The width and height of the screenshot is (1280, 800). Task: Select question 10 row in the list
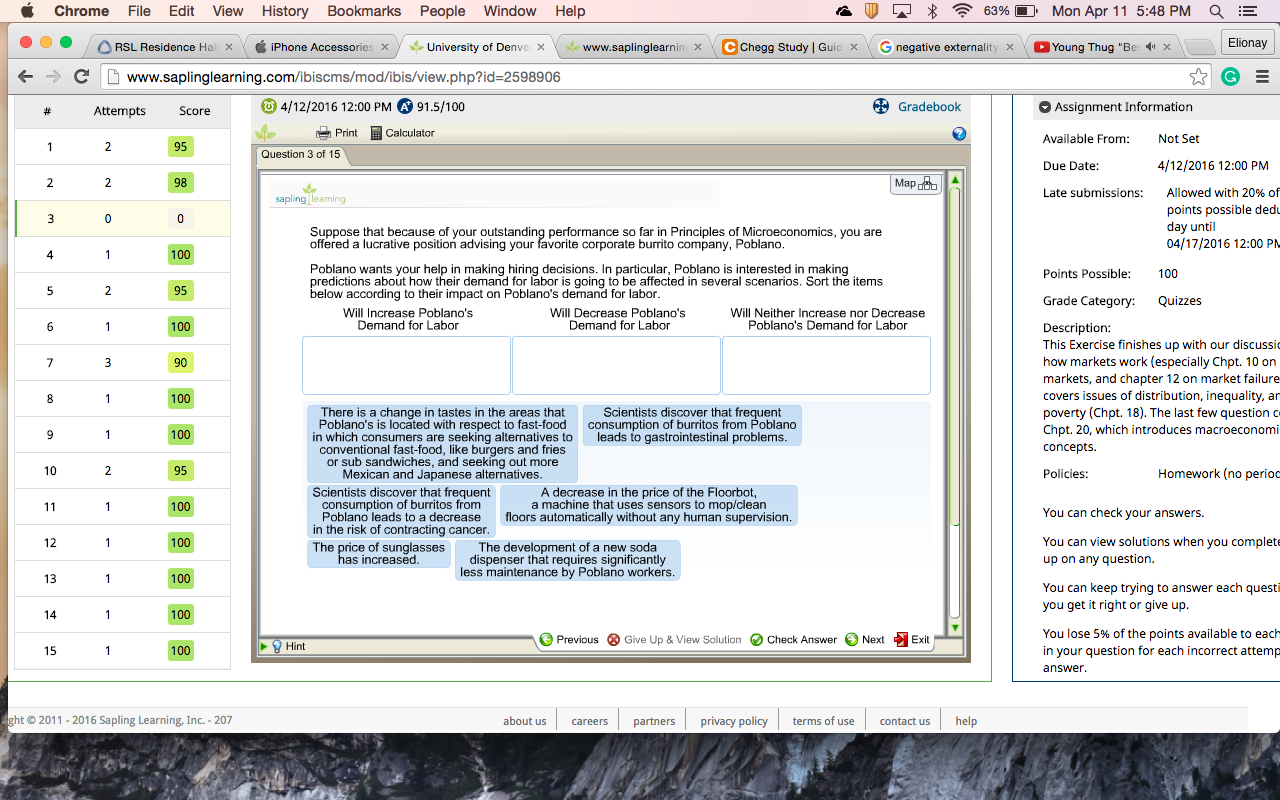[122, 471]
